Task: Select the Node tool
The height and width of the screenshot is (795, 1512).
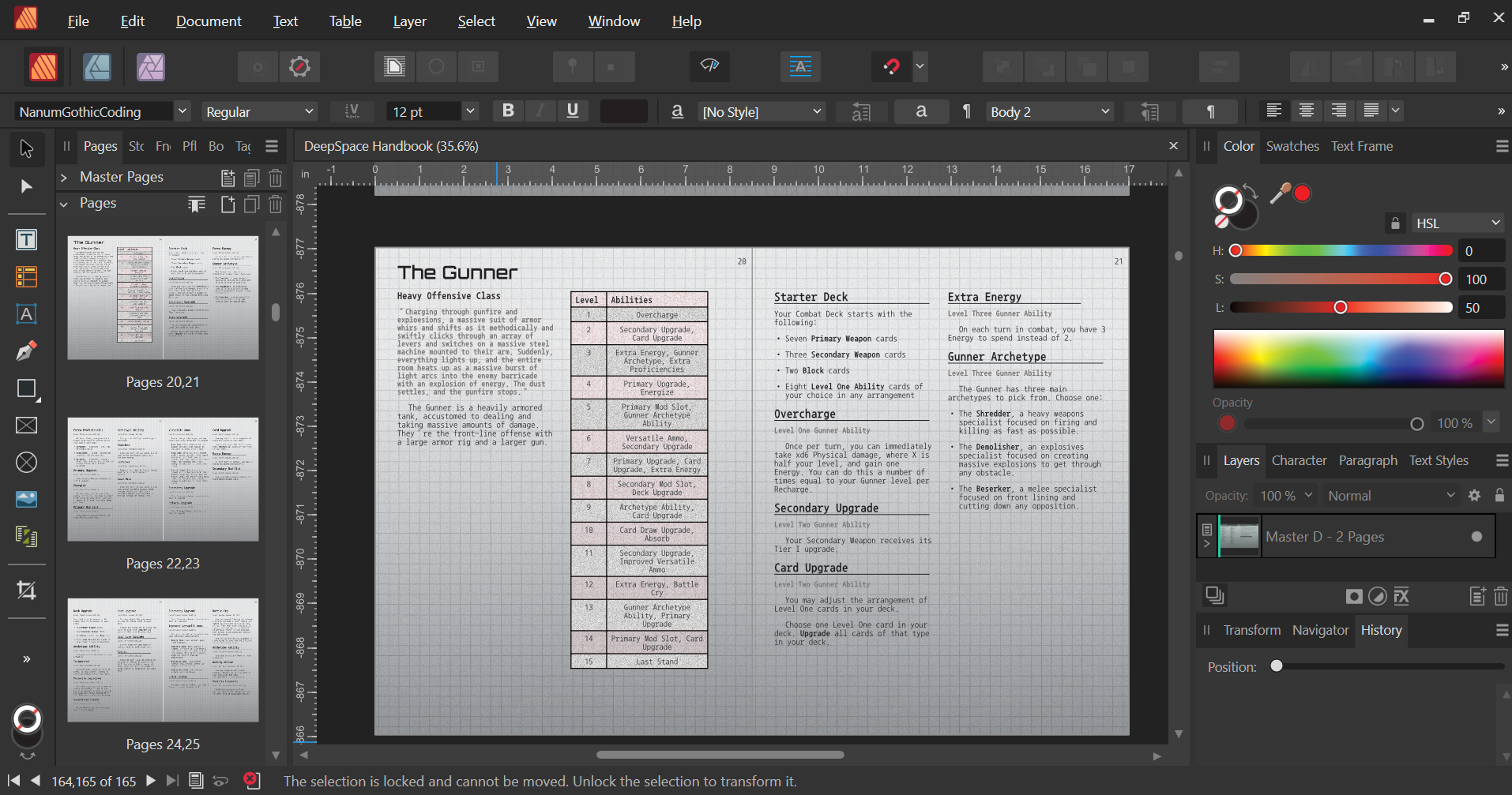Action: tap(26, 186)
